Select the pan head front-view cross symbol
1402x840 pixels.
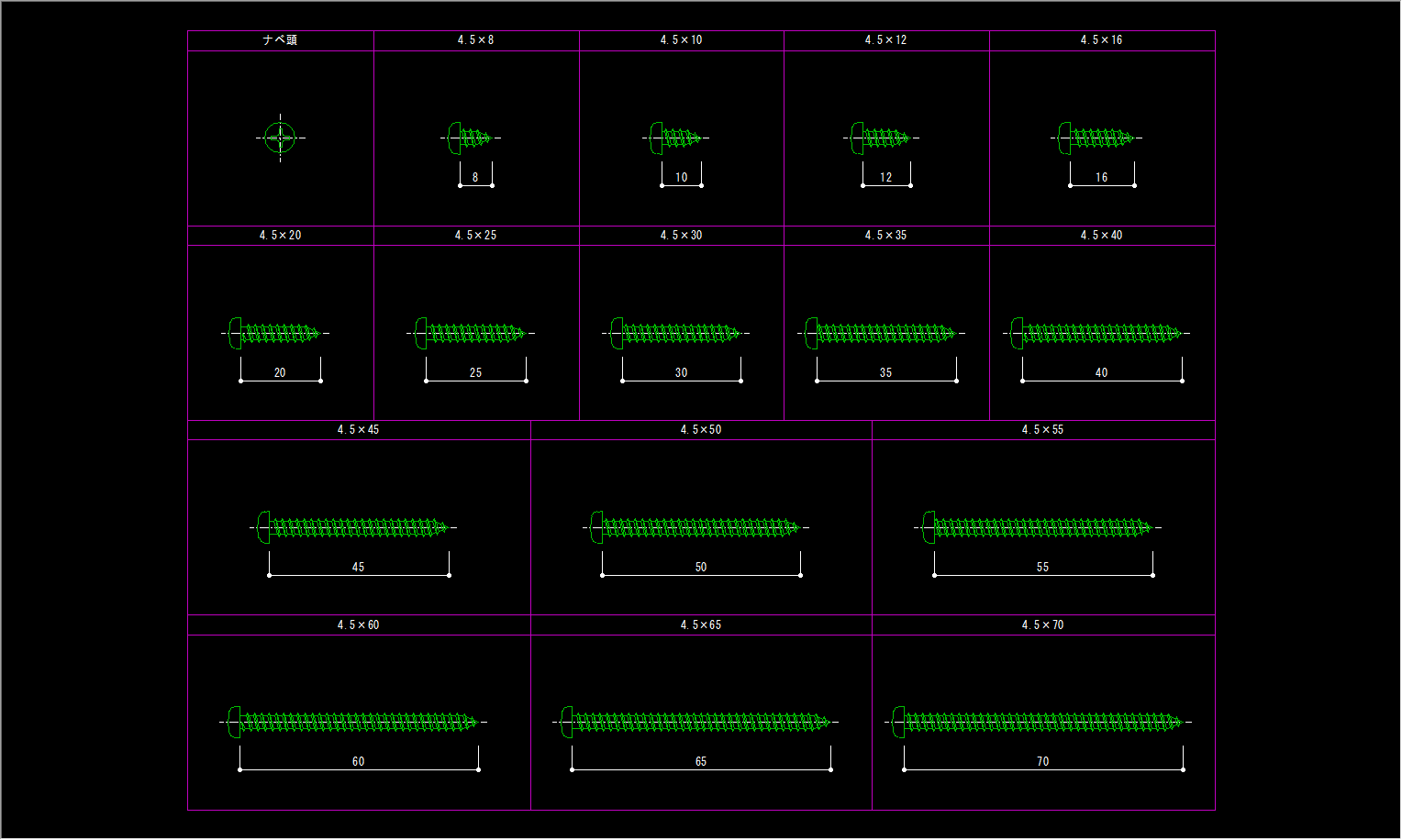(x=280, y=138)
